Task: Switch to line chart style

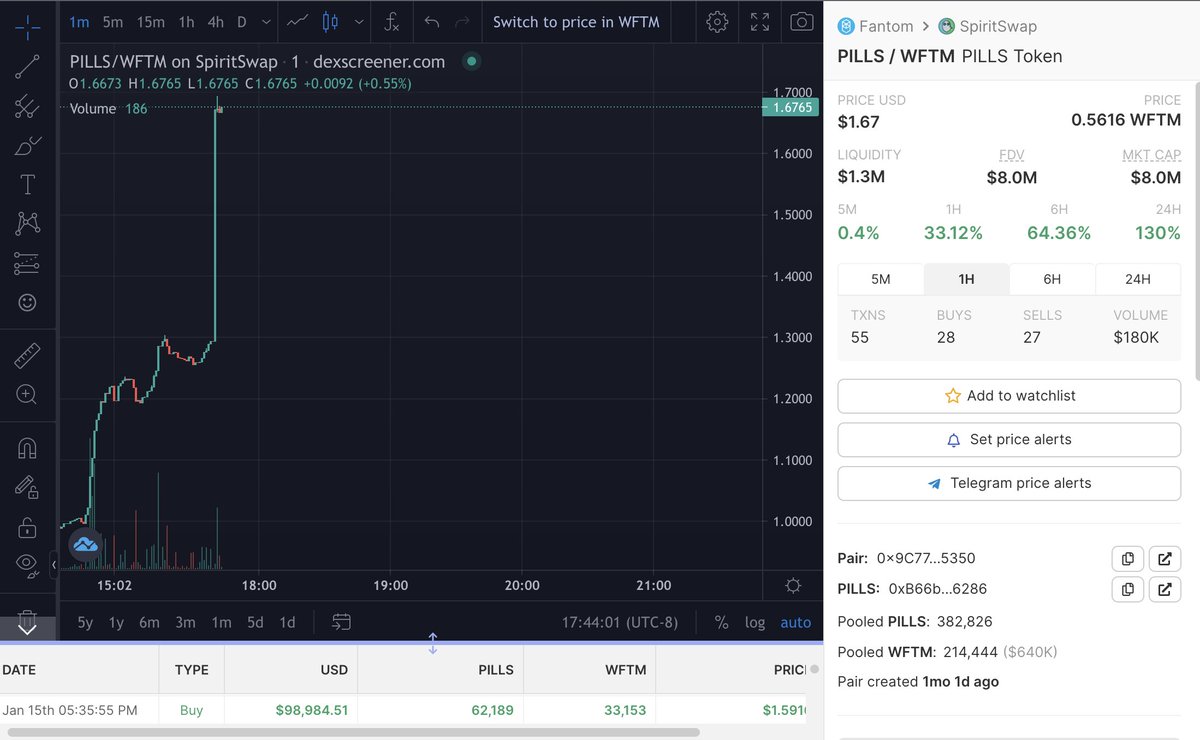Action: 297,21
